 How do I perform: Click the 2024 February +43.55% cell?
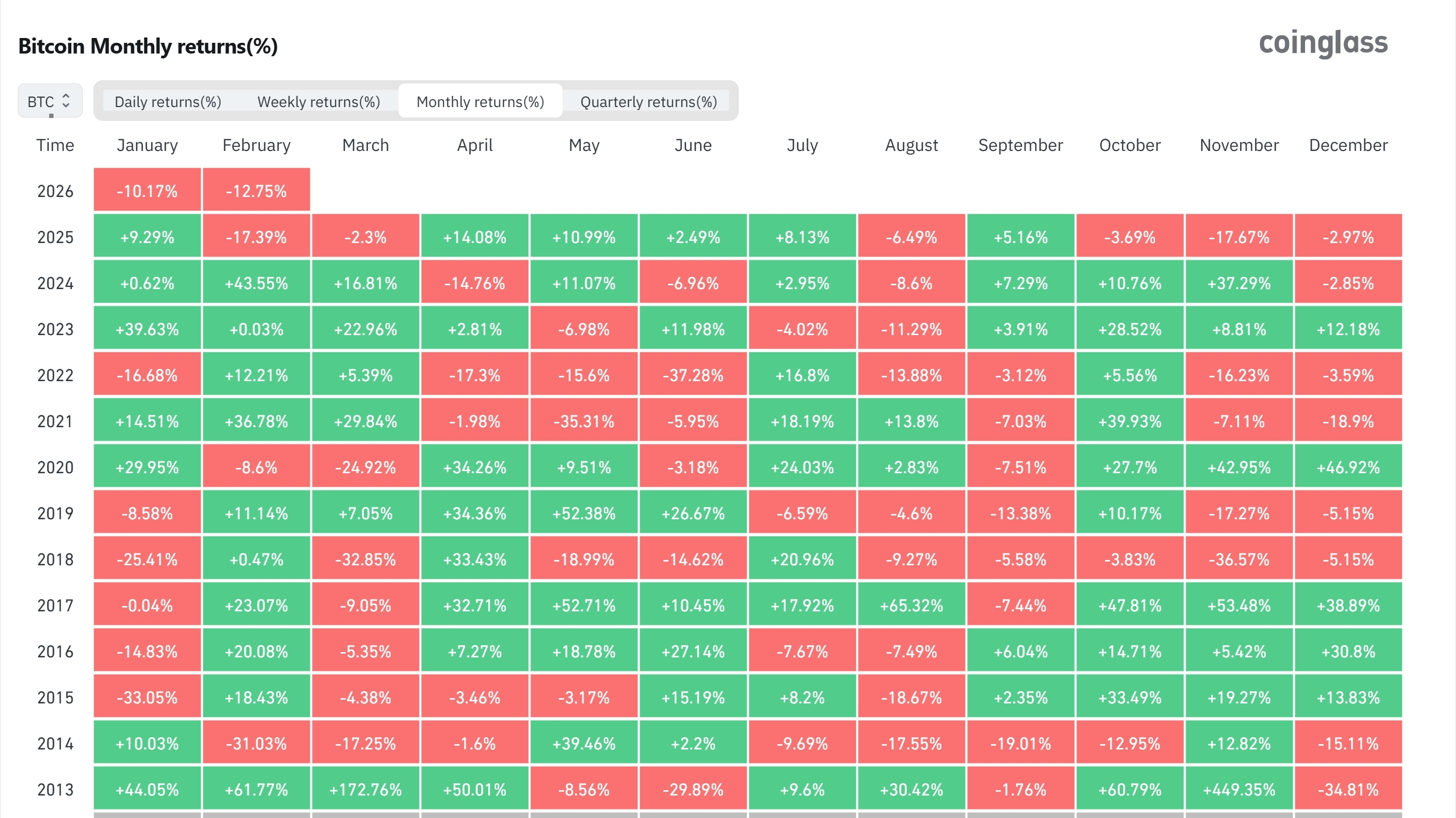tap(256, 283)
